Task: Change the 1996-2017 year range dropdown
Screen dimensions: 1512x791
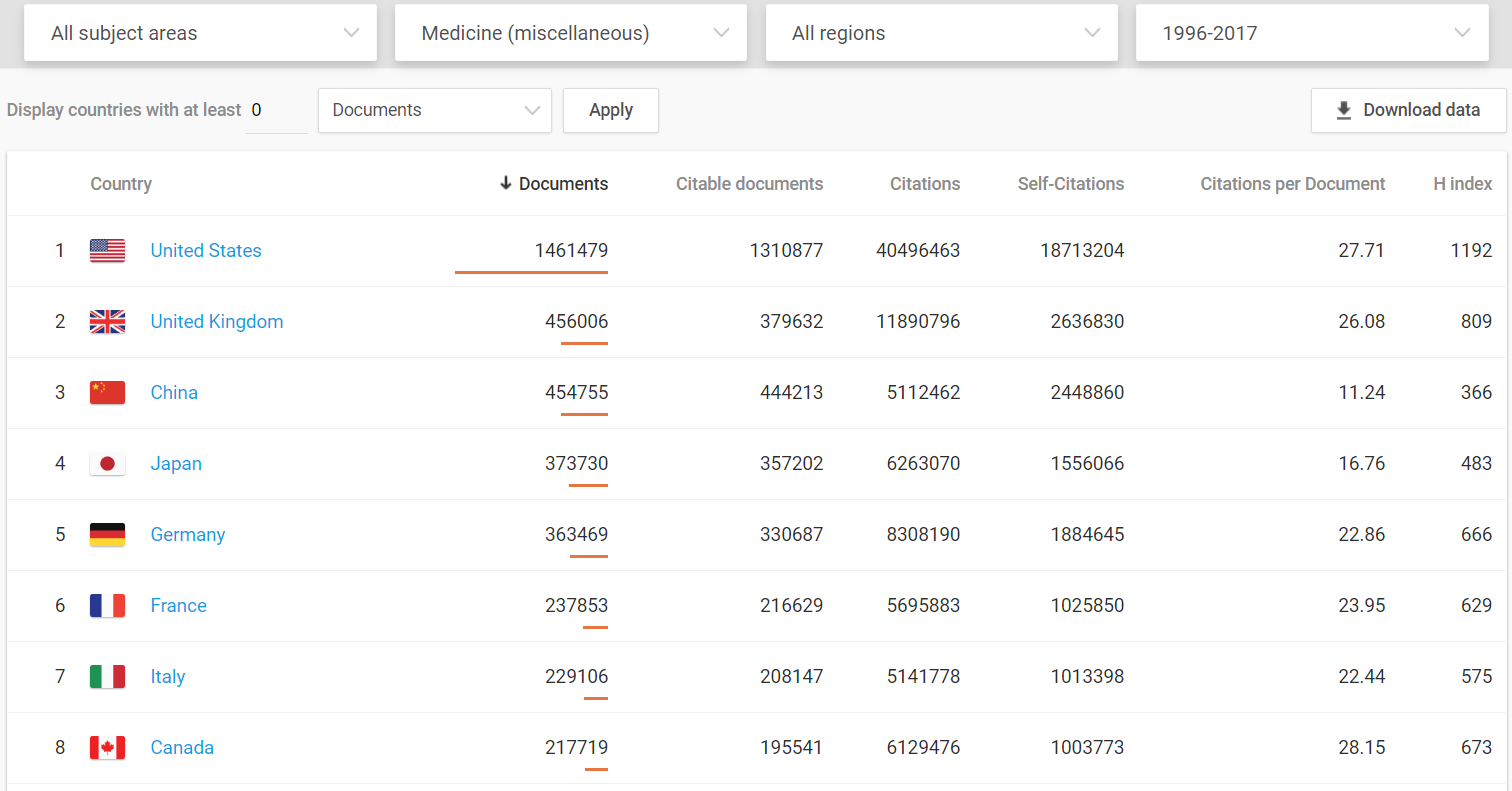Action: coord(1312,33)
